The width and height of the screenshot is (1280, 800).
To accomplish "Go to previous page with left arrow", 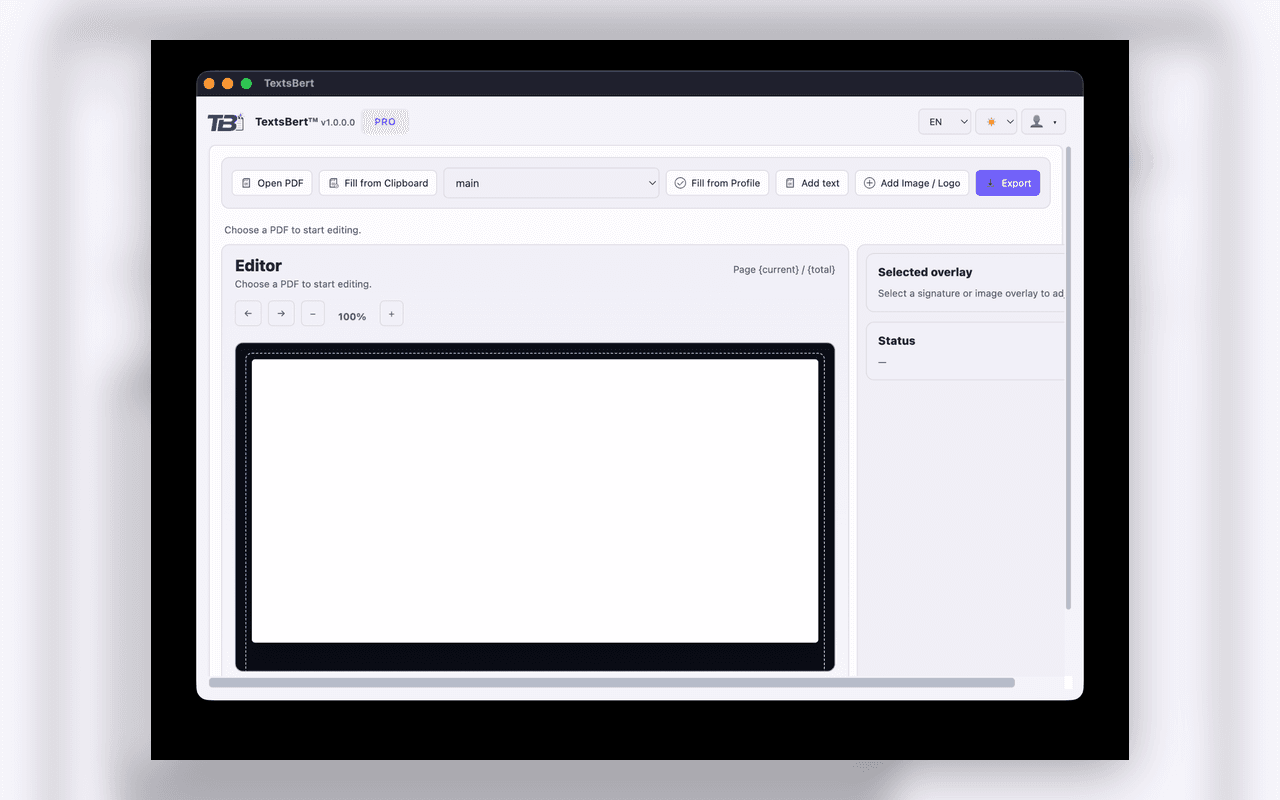I will pos(248,314).
